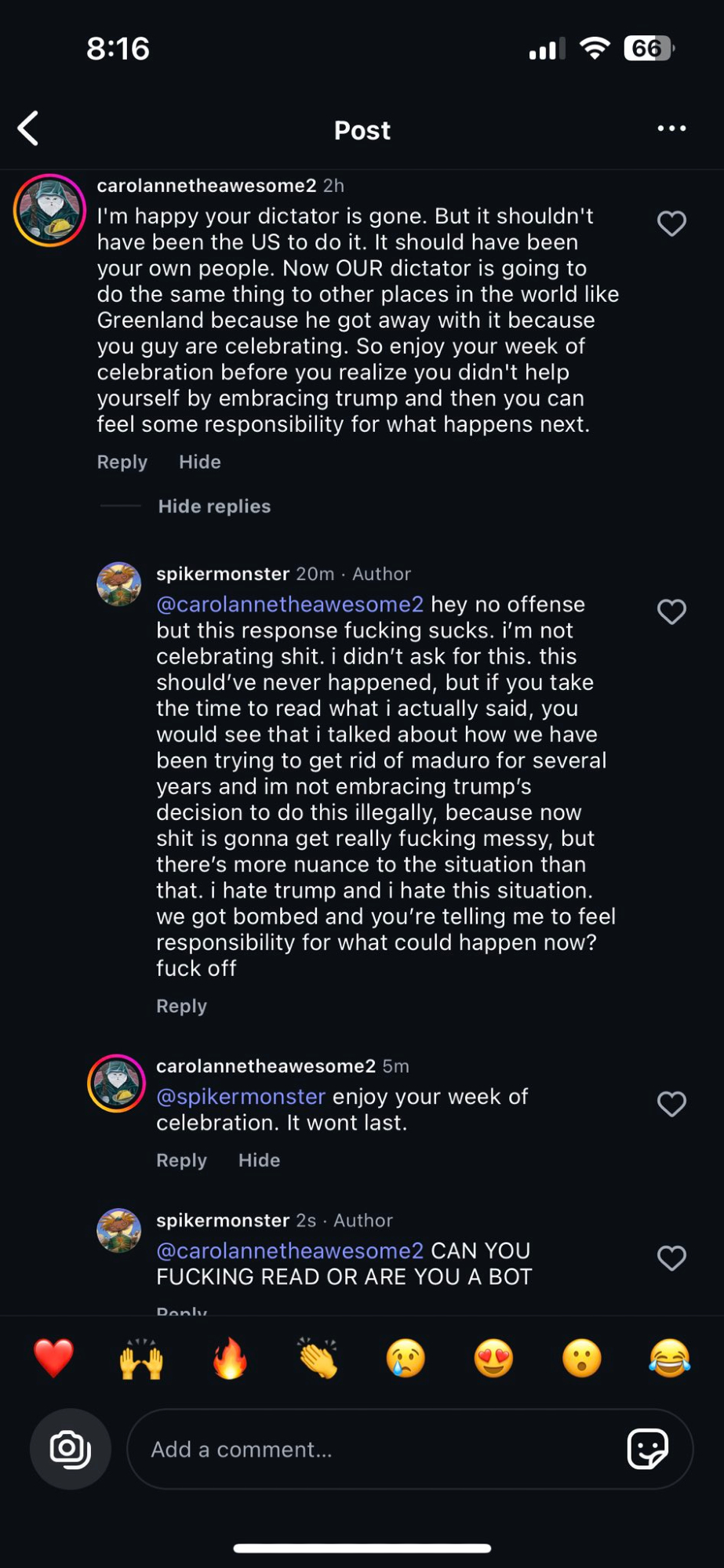The height and width of the screenshot is (1568, 724).
Task: Hide carolannetheawesome2's top comment
Action: [x=200, y=462]
